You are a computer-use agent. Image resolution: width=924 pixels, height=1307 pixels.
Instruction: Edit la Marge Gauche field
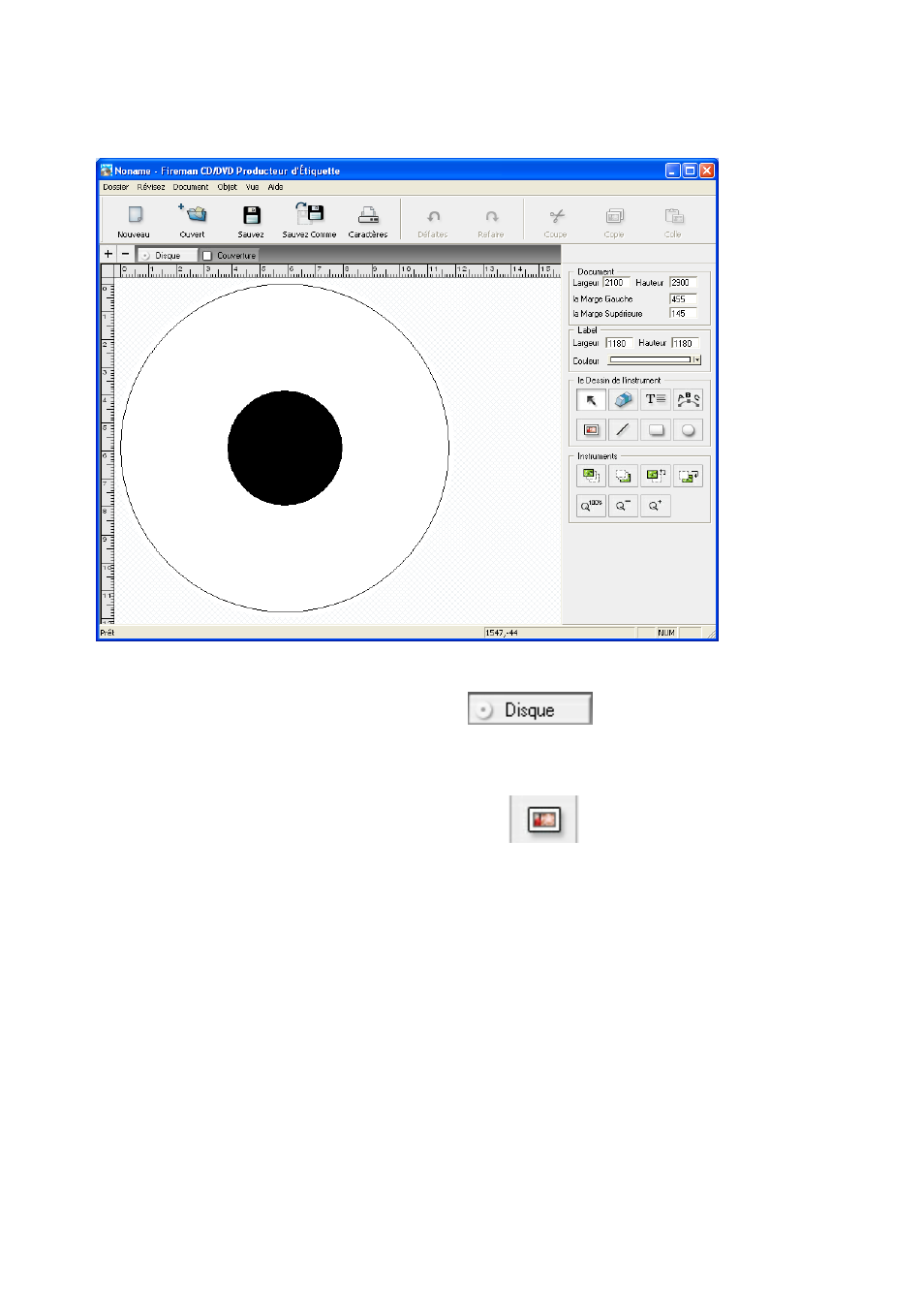[x=683, y=299]
